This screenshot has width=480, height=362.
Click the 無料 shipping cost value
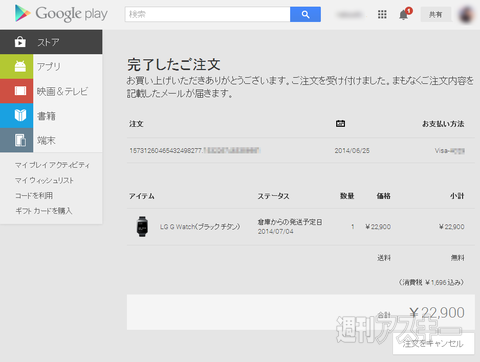(x=458, y=258)
